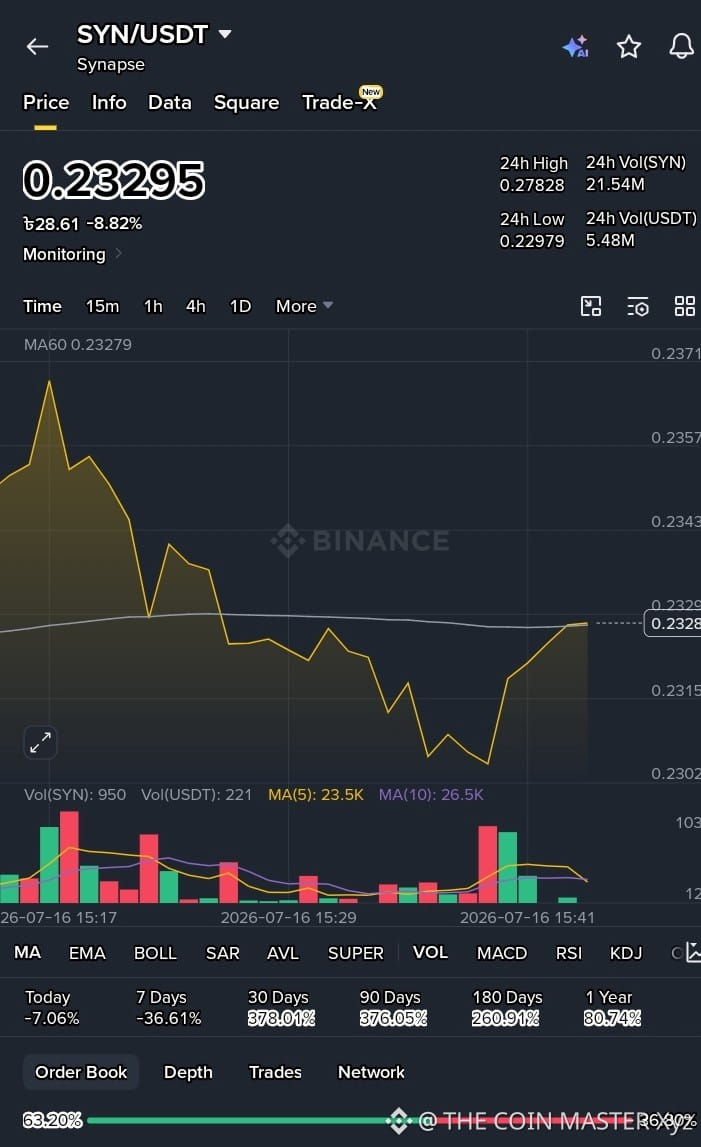Open the Trades tab
This screenshot has height=1147, width=701.
[x=275, y=1072]
